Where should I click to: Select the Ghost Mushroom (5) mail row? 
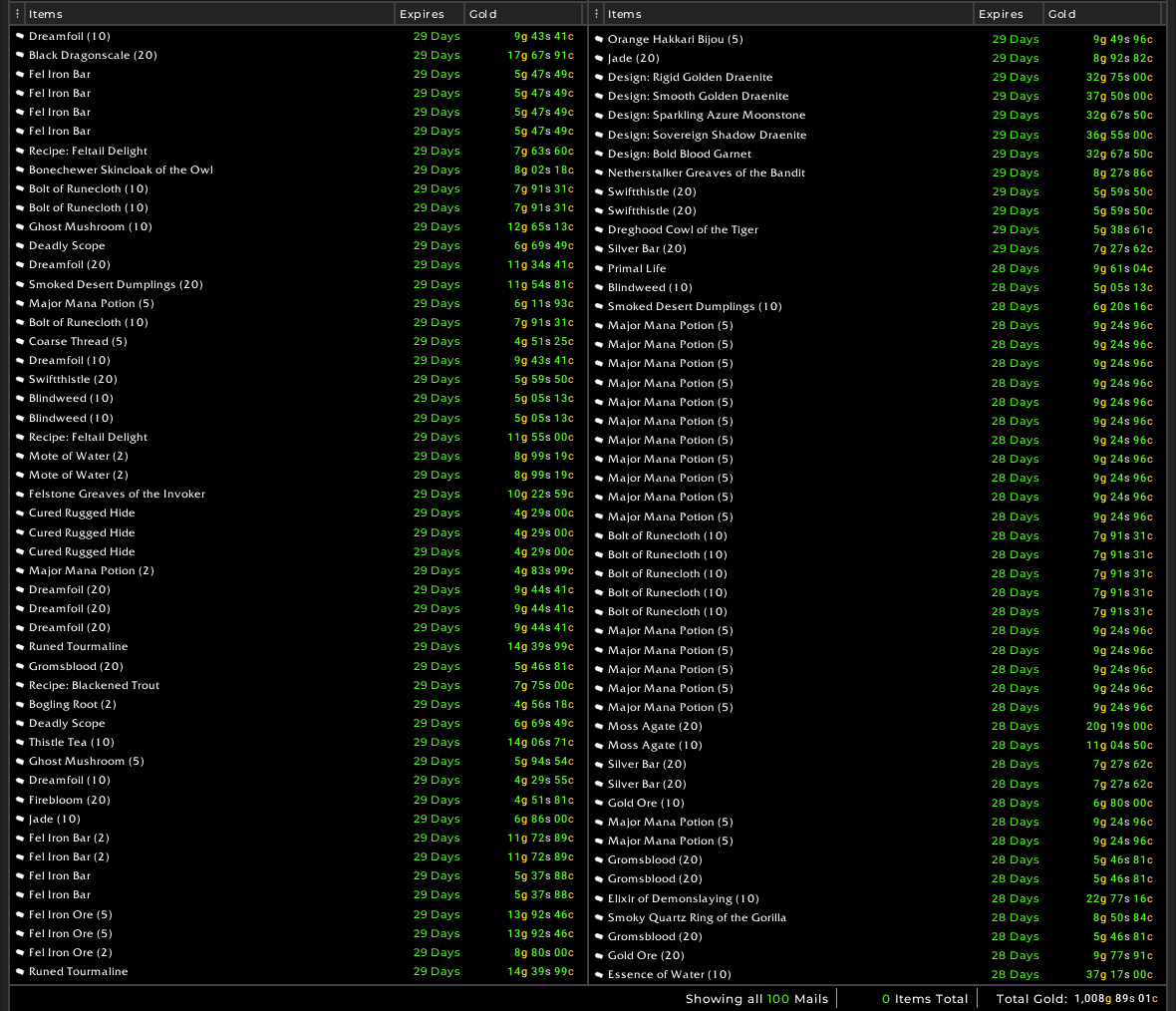click(x=298, y=761)
